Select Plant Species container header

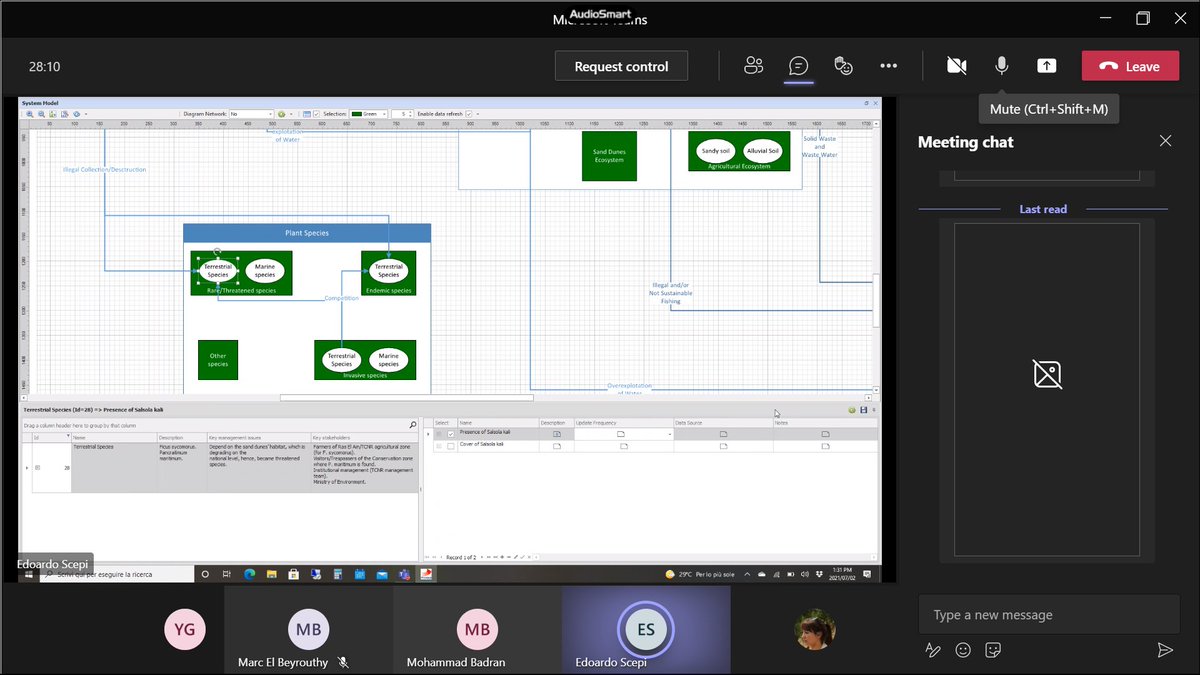(307, 233)
